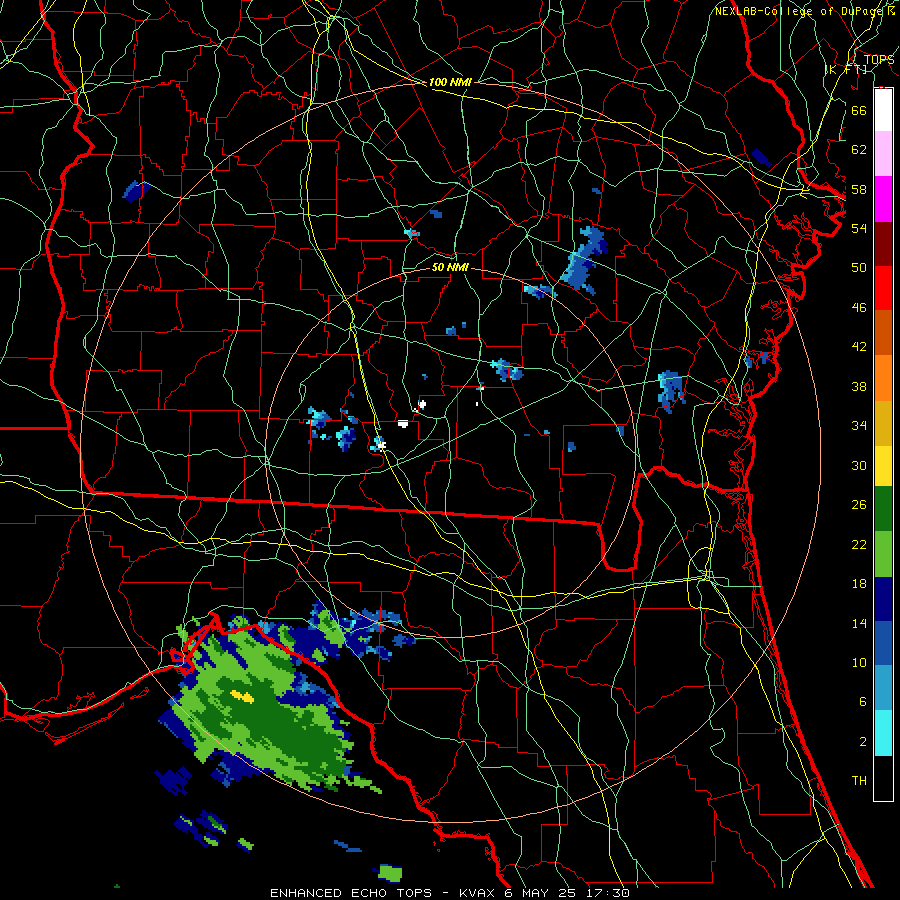Select the light green legend swatch

click(x=883, y=554)
